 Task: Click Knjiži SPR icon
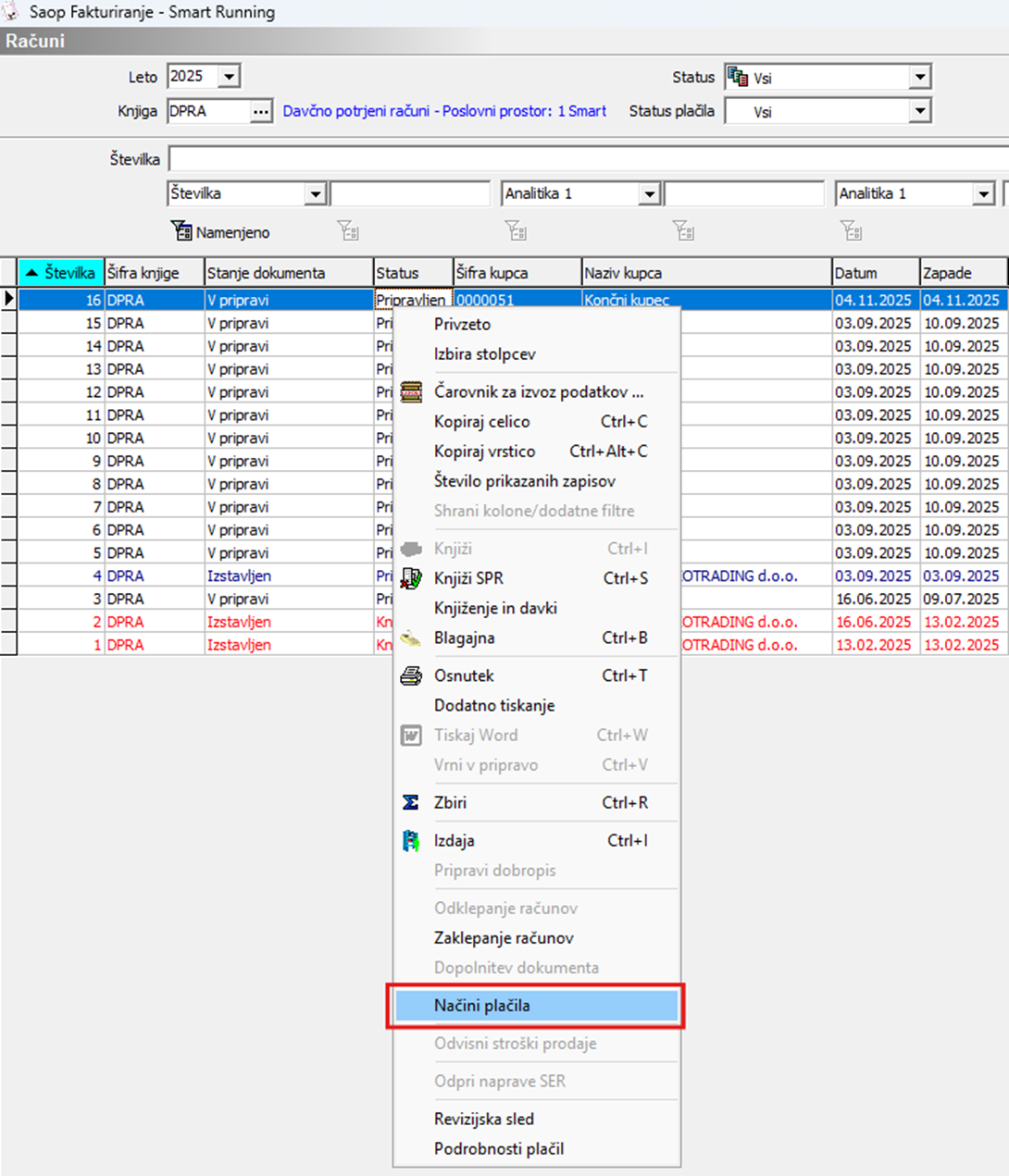point(411,578)
